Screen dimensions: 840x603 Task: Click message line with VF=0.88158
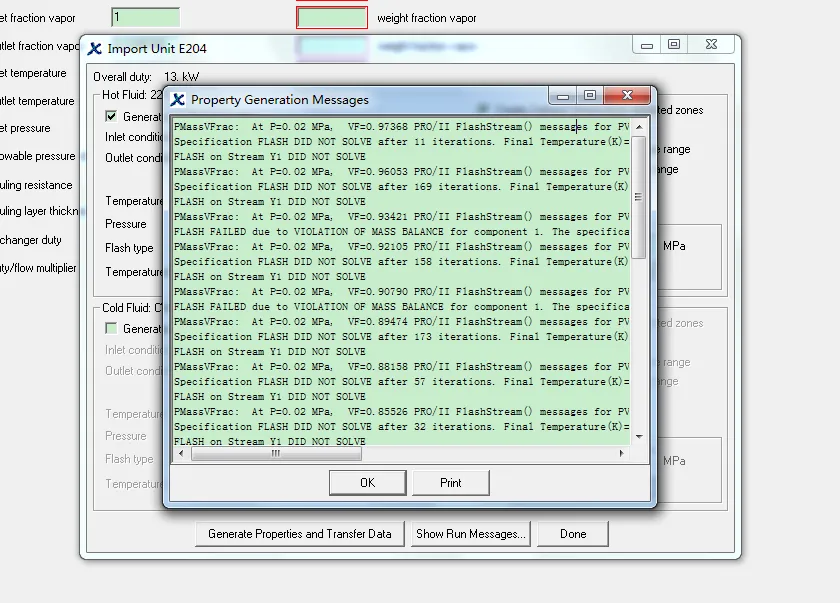click(401, 367)
